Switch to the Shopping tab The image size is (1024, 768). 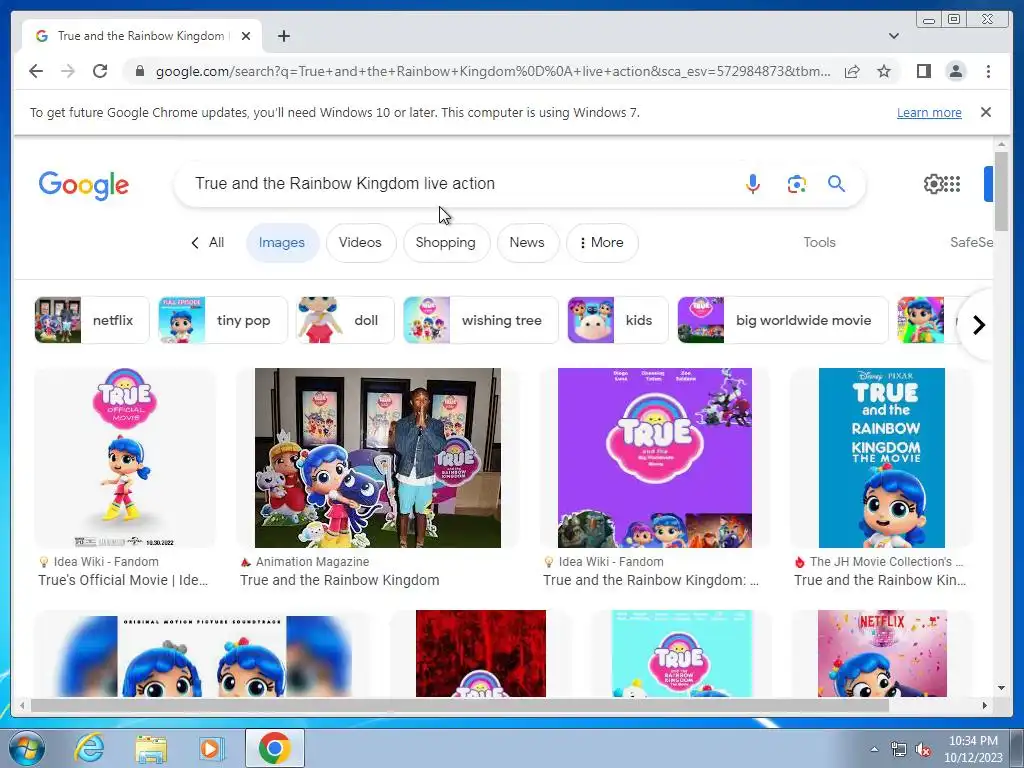445,242
